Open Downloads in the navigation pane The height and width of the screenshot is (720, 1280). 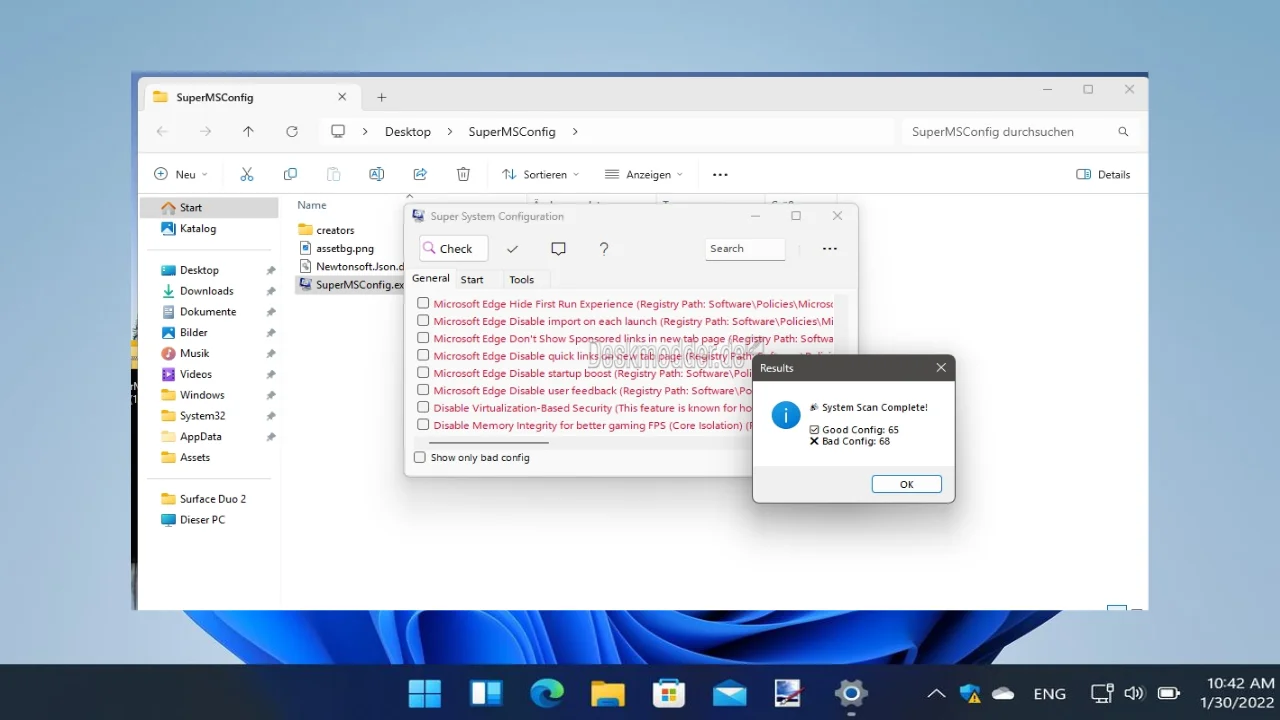click(x=209, y=291)
